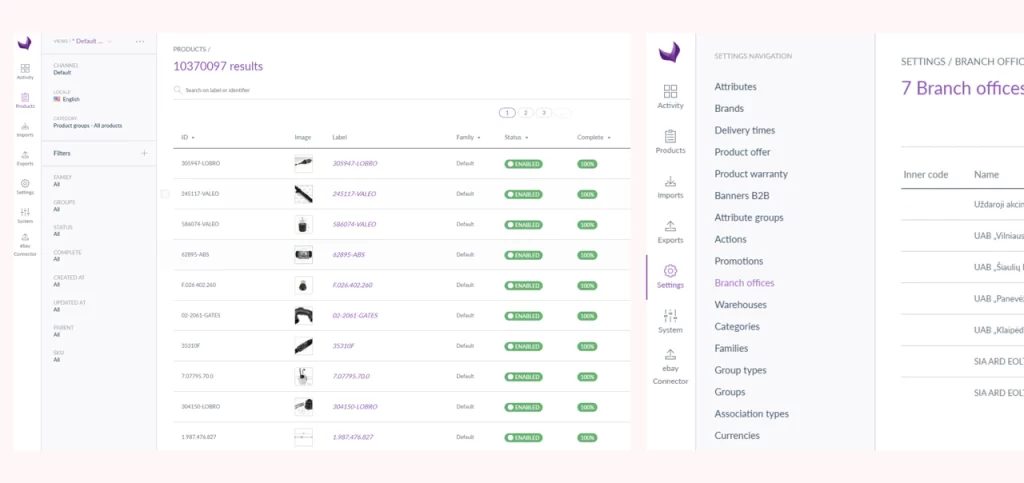Viewport: 1024px width, 483px height.
Task: Click the product thumbnail for 62895-ABS
Action: coord(303,254)
